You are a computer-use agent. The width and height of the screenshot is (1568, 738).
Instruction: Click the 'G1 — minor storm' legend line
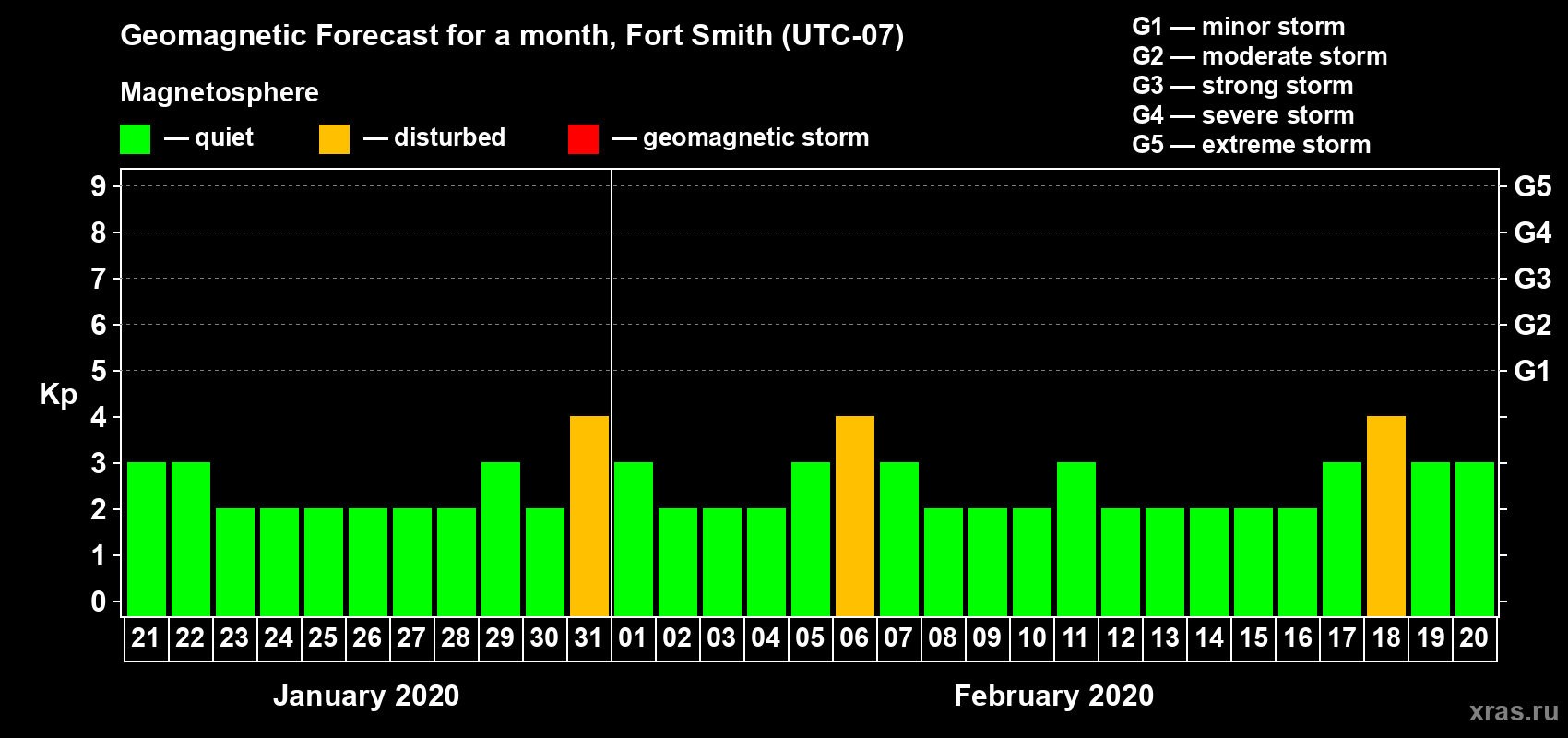click(1239, 27)
